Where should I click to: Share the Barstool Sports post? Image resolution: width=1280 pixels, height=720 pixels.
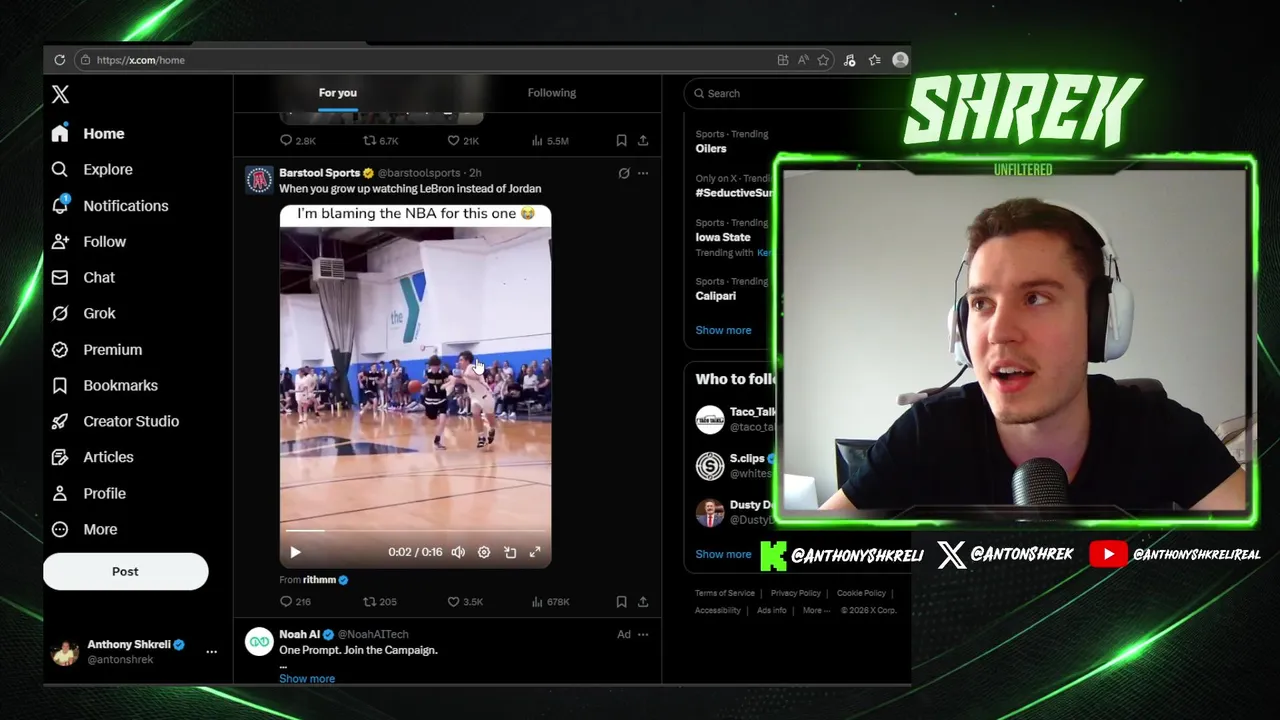pyautogui.click(x=643, y=602)
